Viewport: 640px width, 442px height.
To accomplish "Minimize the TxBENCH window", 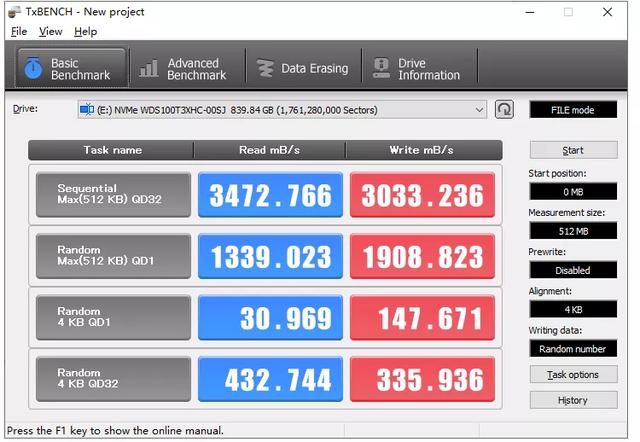I will (530, 12).
